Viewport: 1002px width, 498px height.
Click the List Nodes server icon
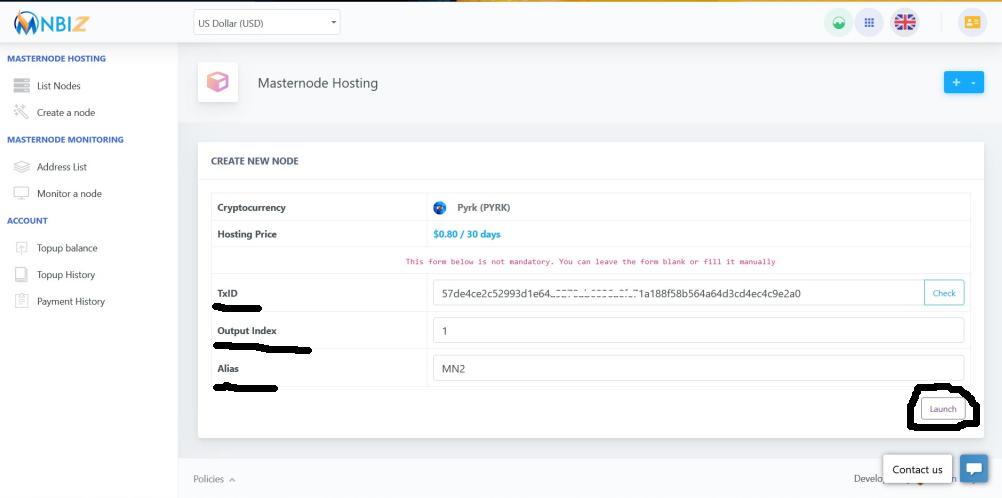[22, 86]
